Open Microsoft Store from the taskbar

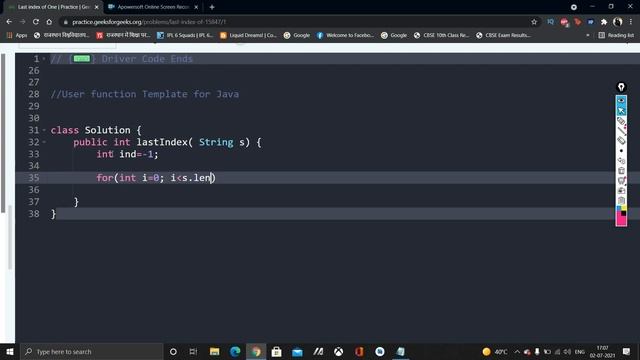coord(276,351)
